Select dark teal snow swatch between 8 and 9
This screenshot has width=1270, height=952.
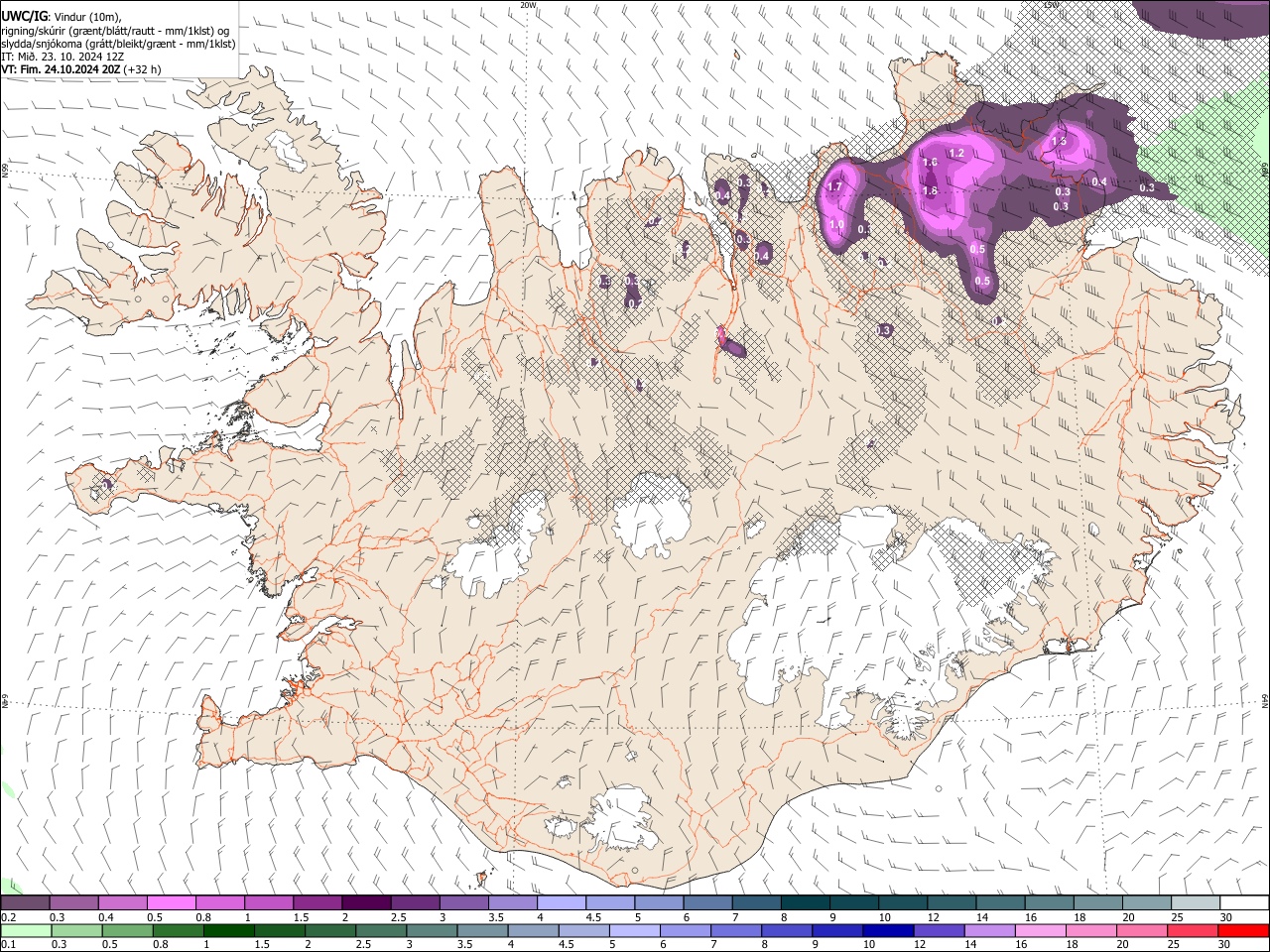point(804,903)
